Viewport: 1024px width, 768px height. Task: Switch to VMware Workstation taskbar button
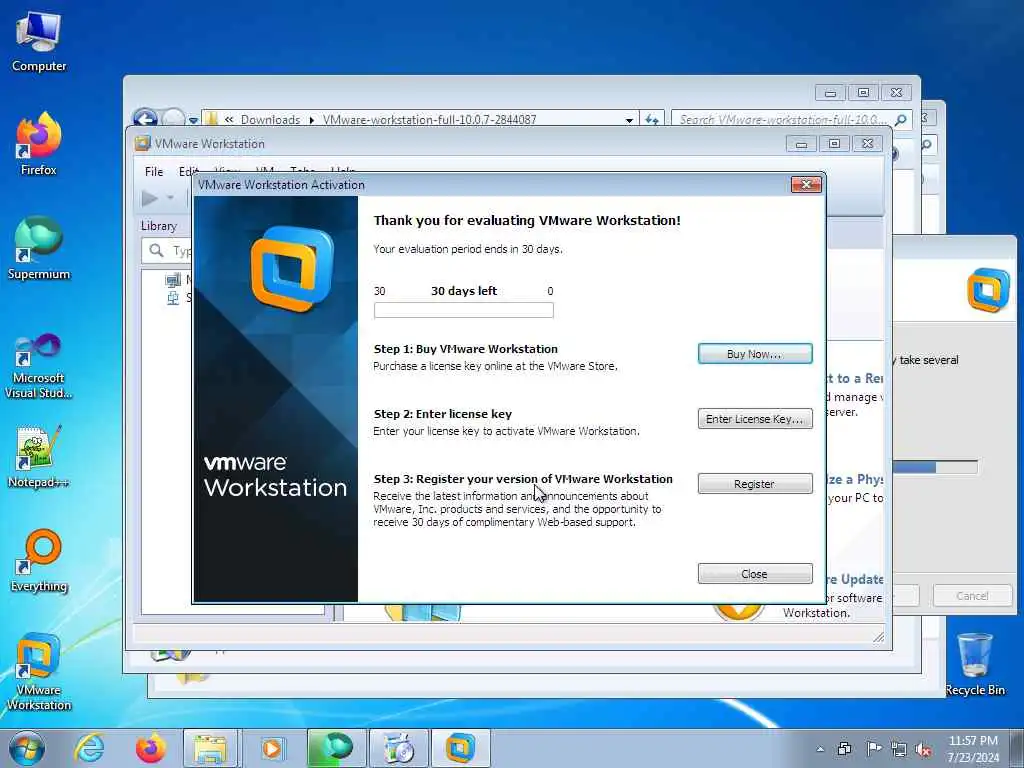point(460,748)
